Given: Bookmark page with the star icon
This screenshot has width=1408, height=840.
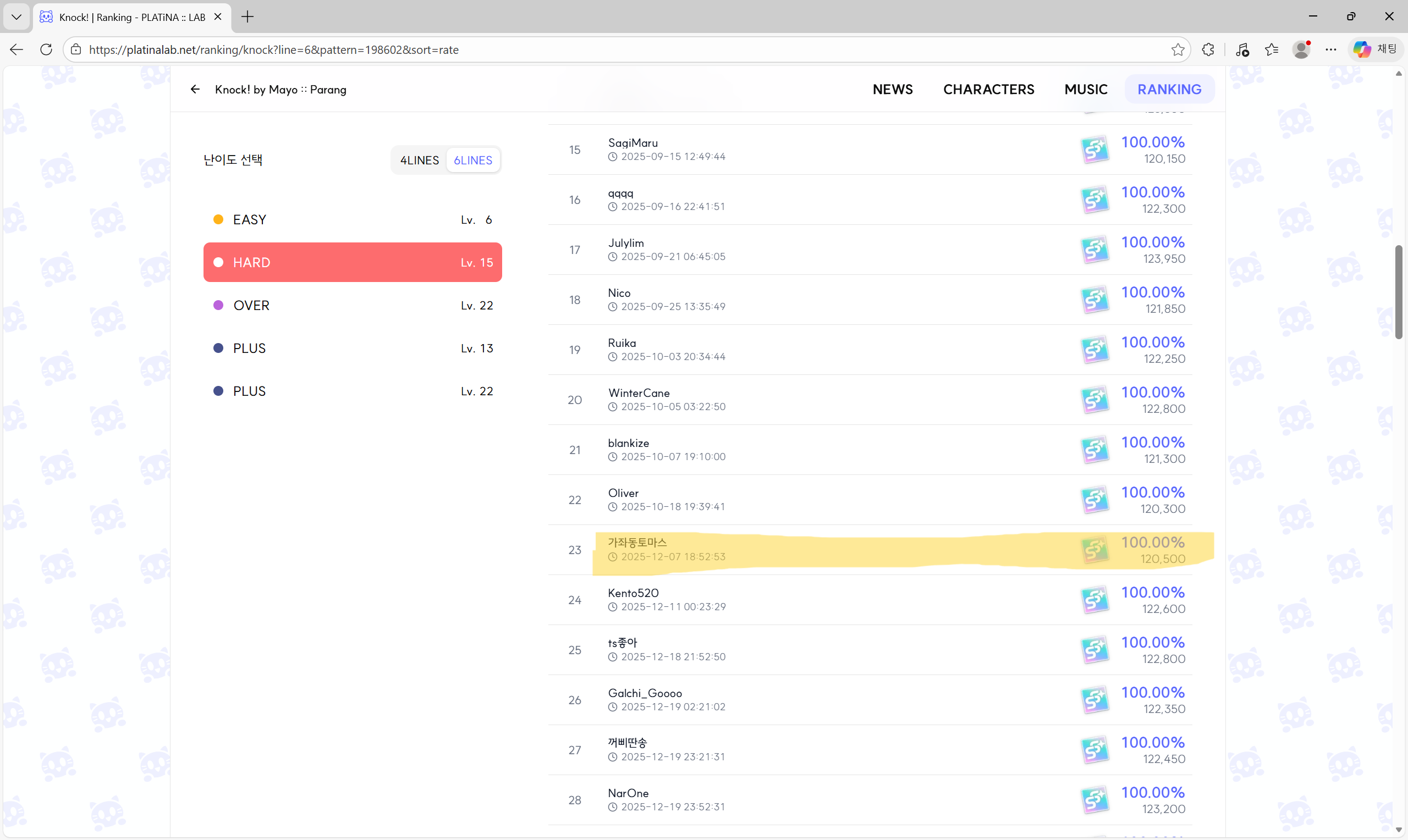Looking at the screenshot, I should [1178, 50].
